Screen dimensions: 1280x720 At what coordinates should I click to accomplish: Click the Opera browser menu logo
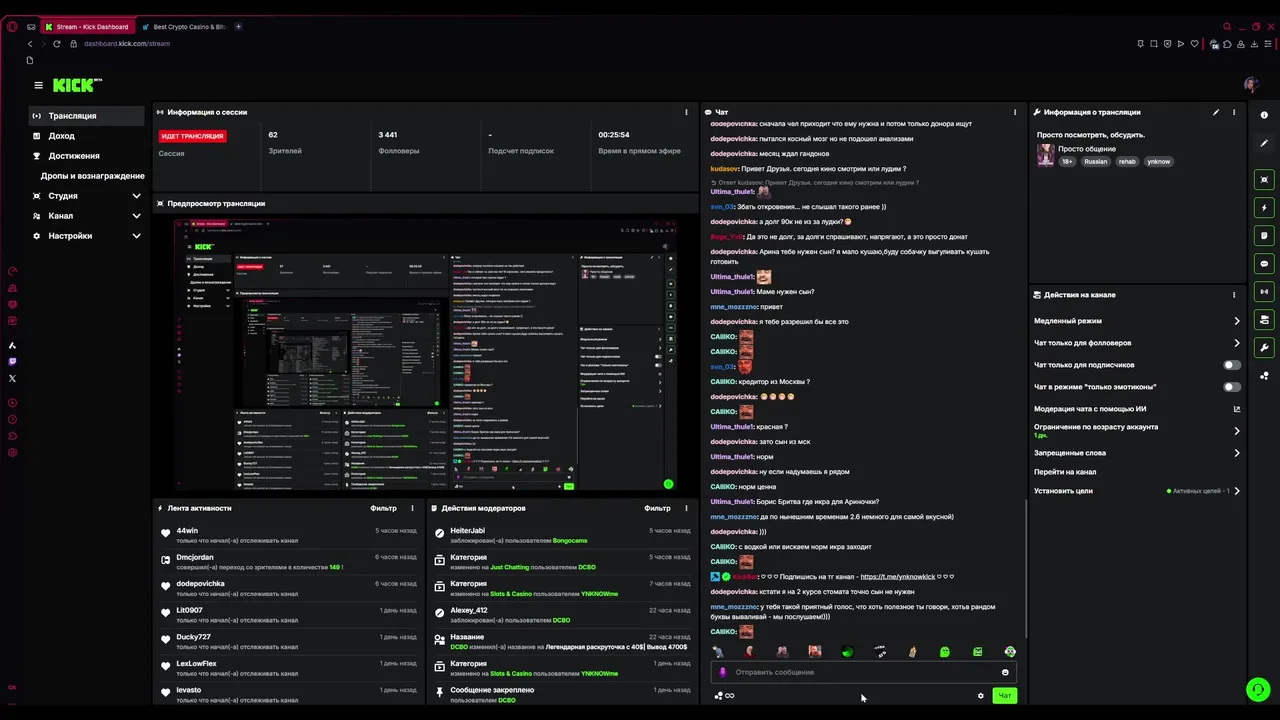pyautogui.click(x=12, y=27)
